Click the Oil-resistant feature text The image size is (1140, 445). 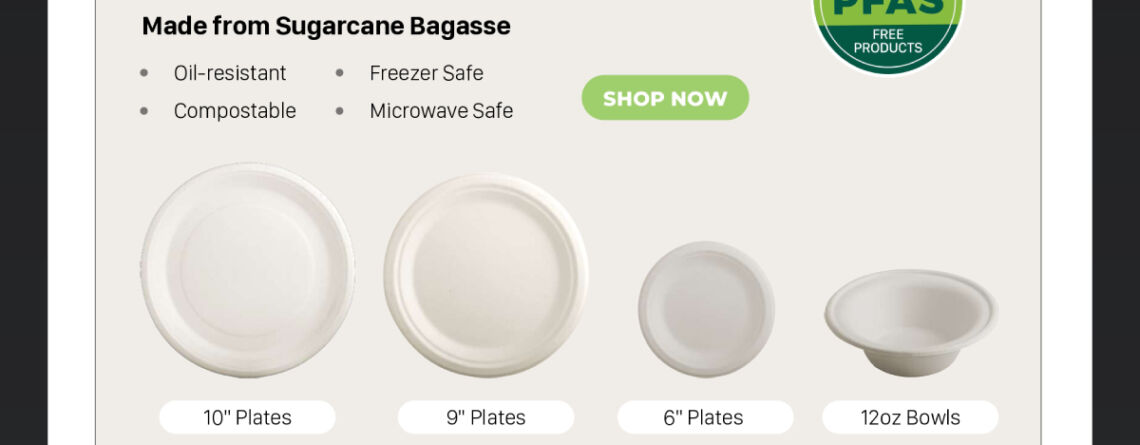[230, 73]
